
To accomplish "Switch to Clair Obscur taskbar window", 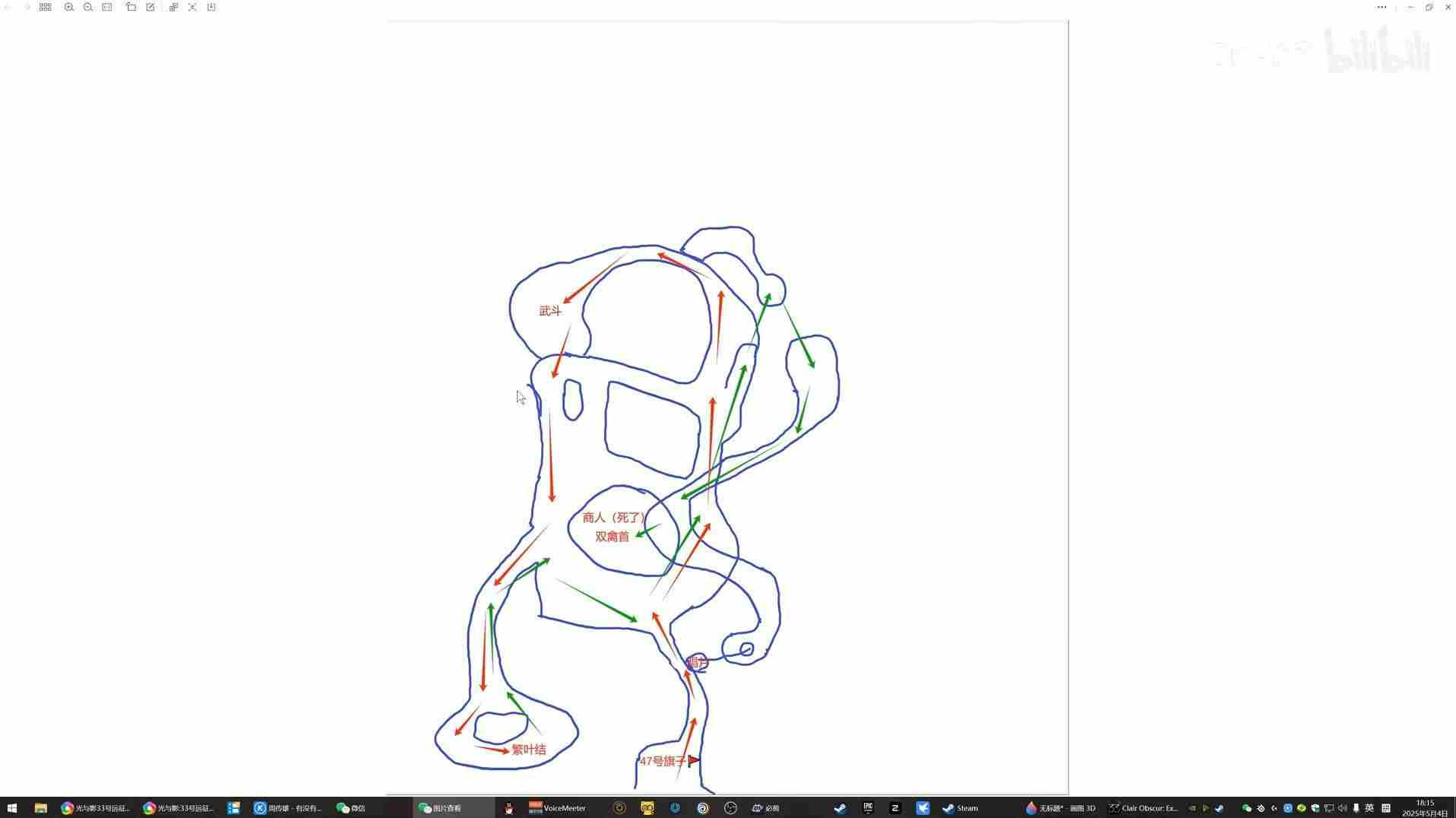I will tap(1143, 808).
